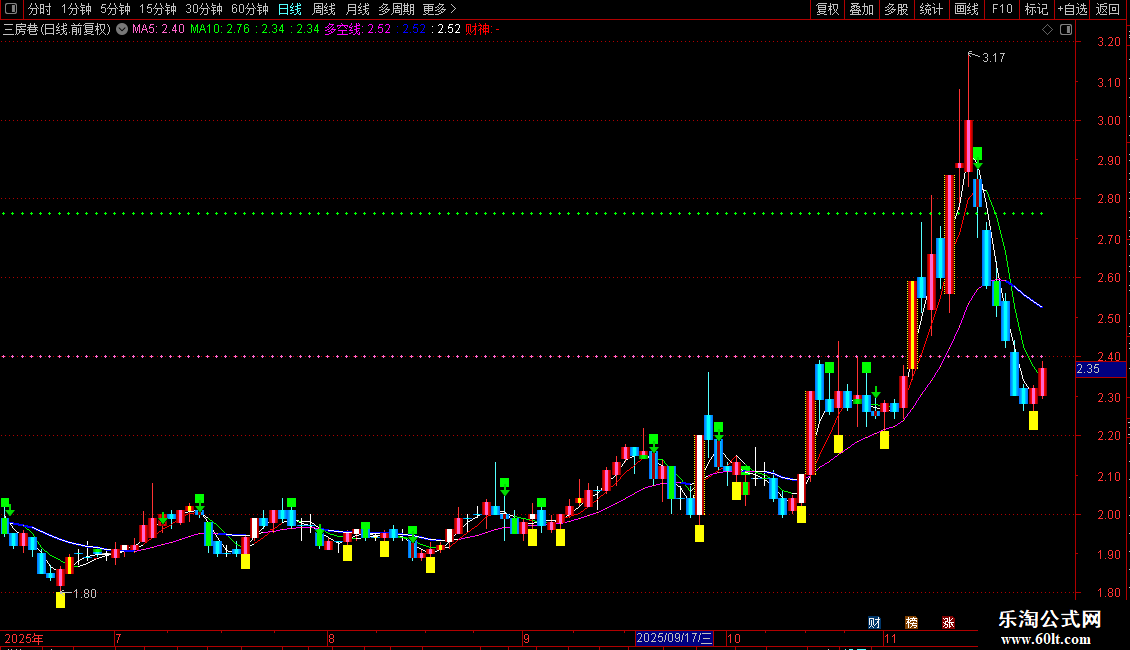This screenshot has width=1130, height=650.
Task: Click the 1.80 low price annotation
Action: click(84, 594)
